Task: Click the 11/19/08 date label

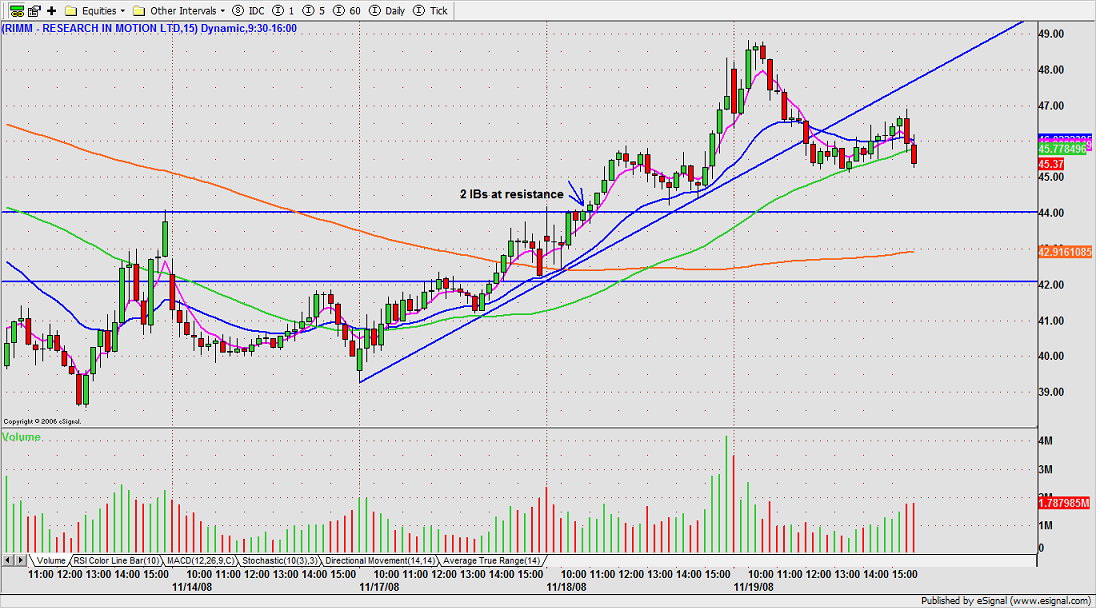Action: coord(754,587)
